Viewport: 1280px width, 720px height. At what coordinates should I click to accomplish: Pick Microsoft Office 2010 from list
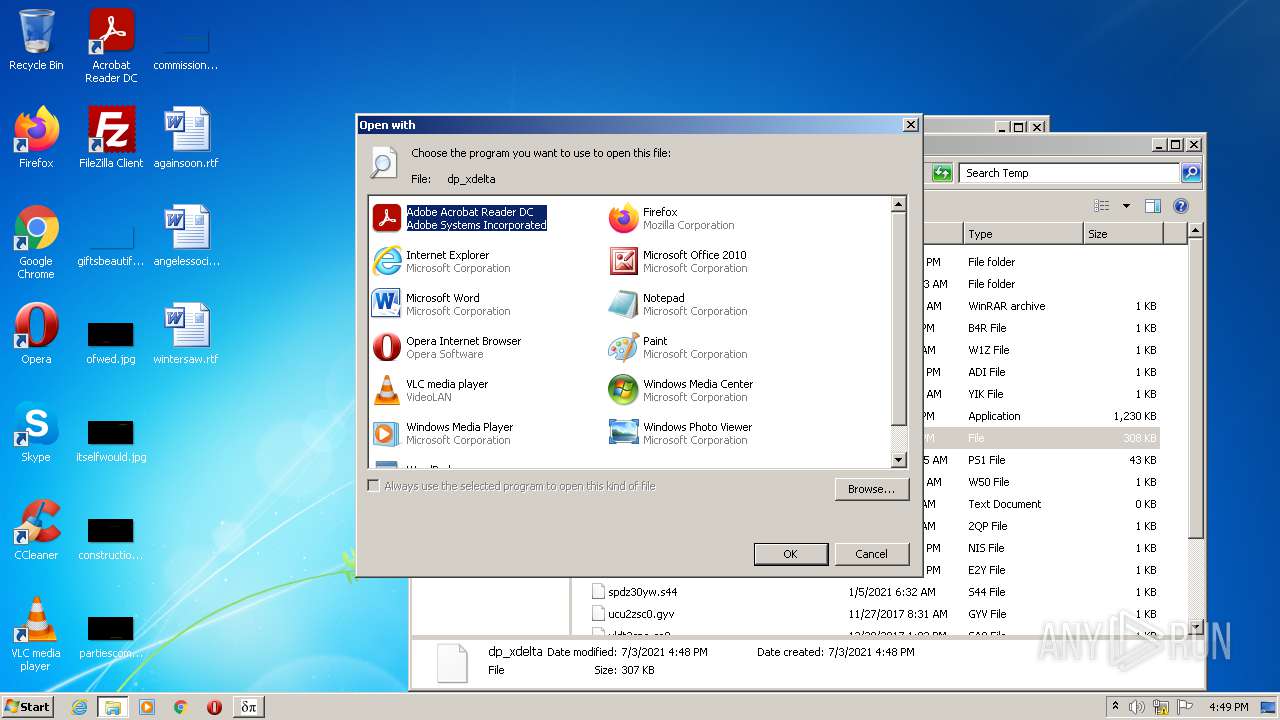(678, 261)
